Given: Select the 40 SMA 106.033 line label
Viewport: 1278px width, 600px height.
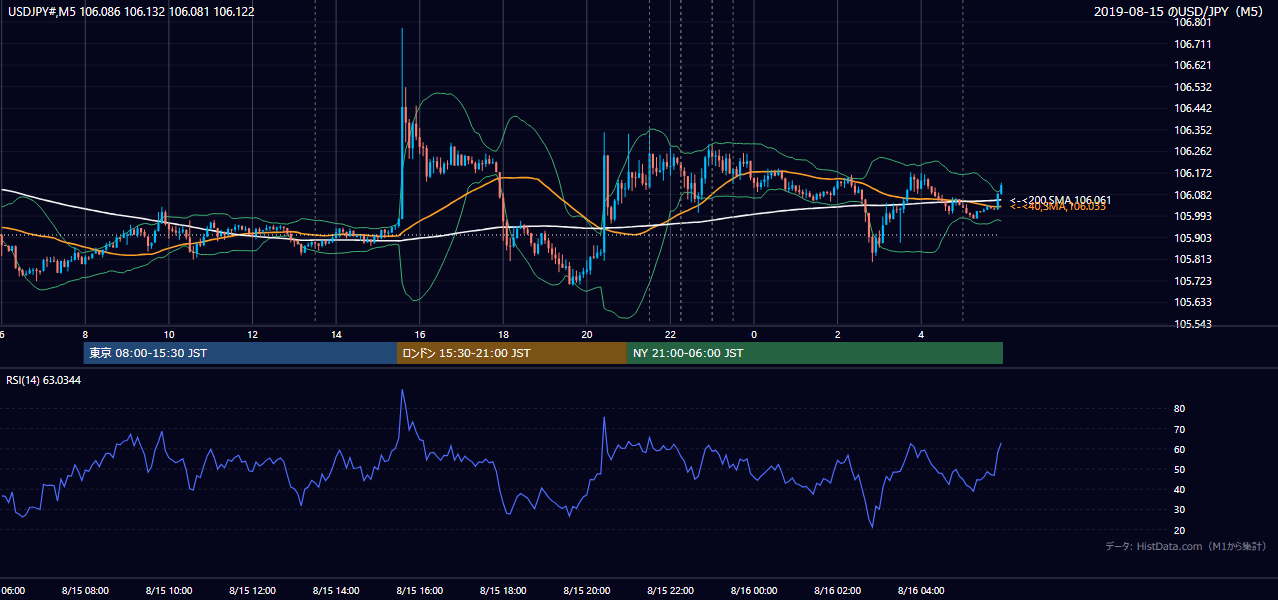Looking at the screenshot, I should pos(1057,207).
